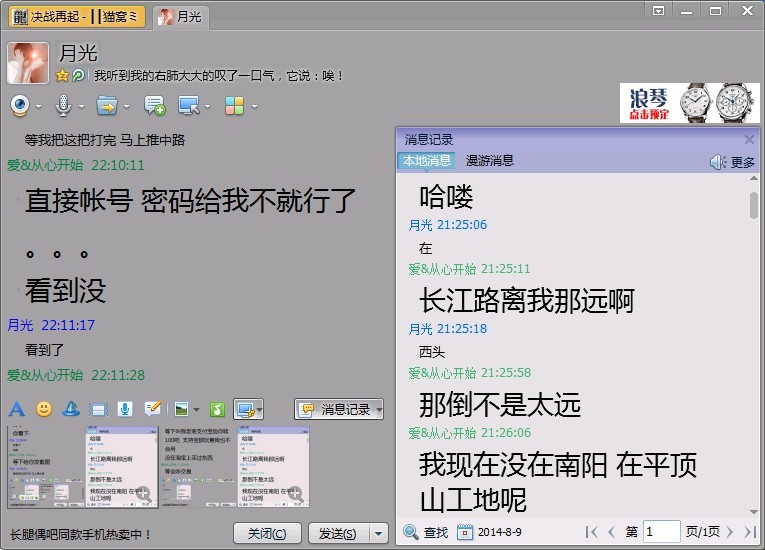Click the page number input field
The width and height of the screenshot is (765, 550).
(662, 531)
